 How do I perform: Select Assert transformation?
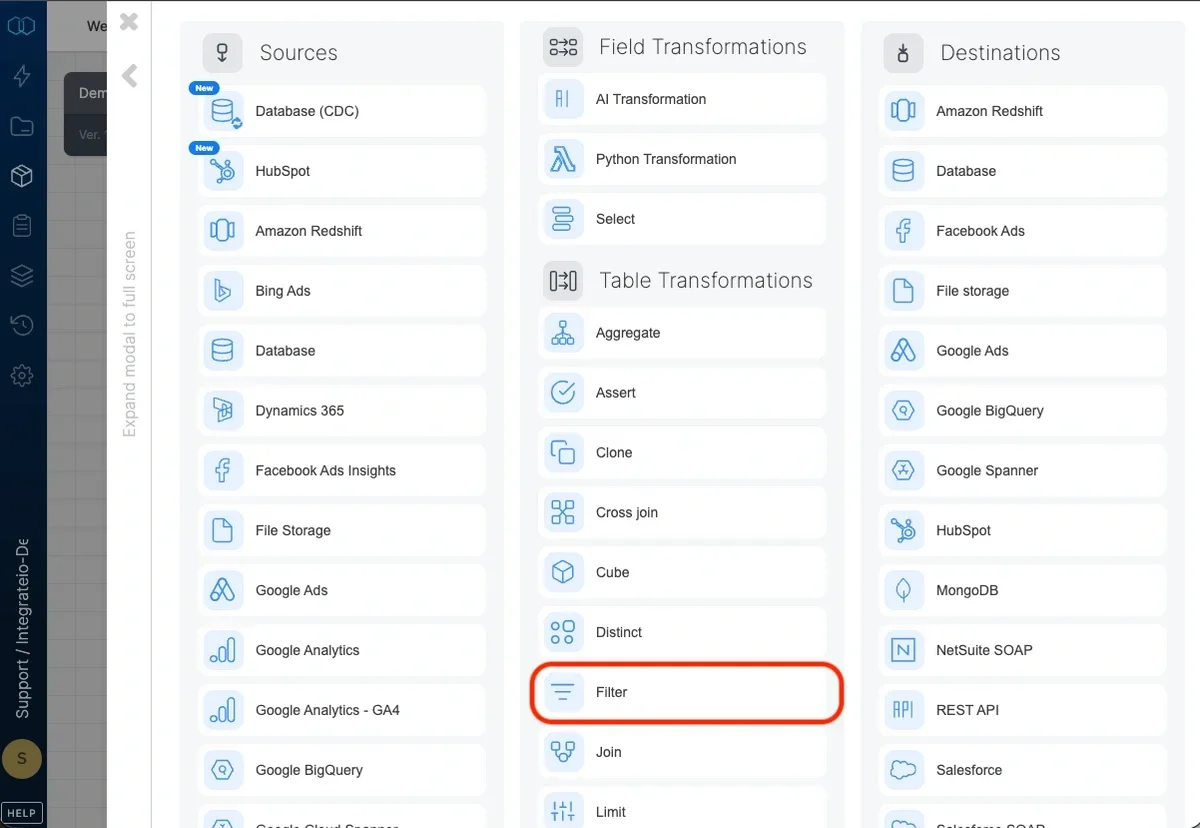click(682, 393)
